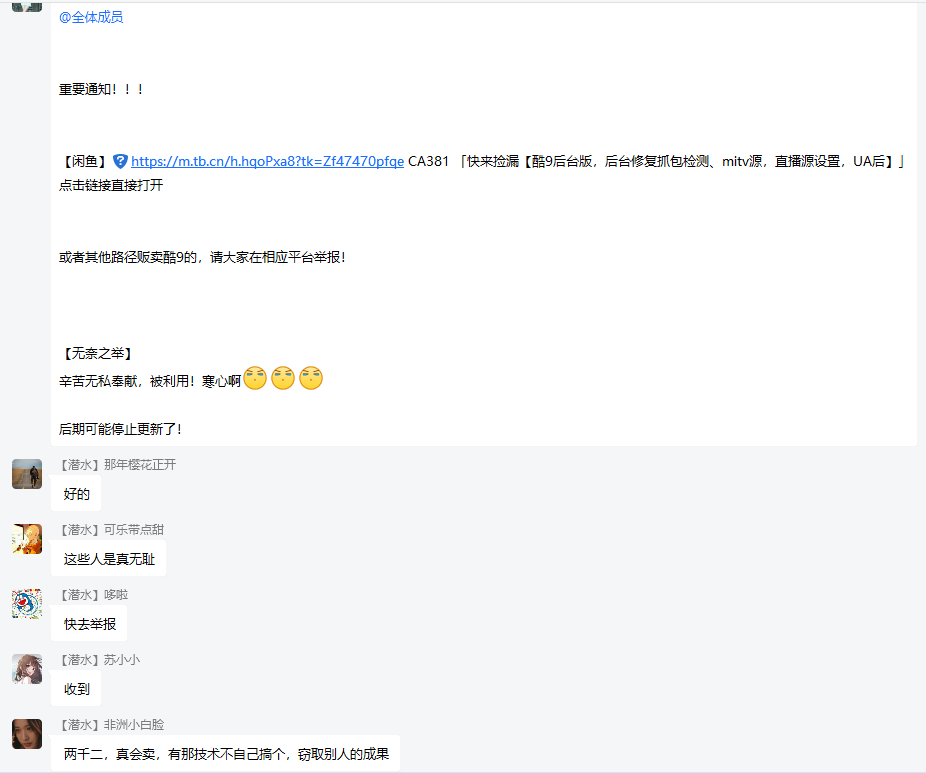Screen dimensions: 926x773
Task: Select the 好的 message bubble
Action: coord(76,494)
